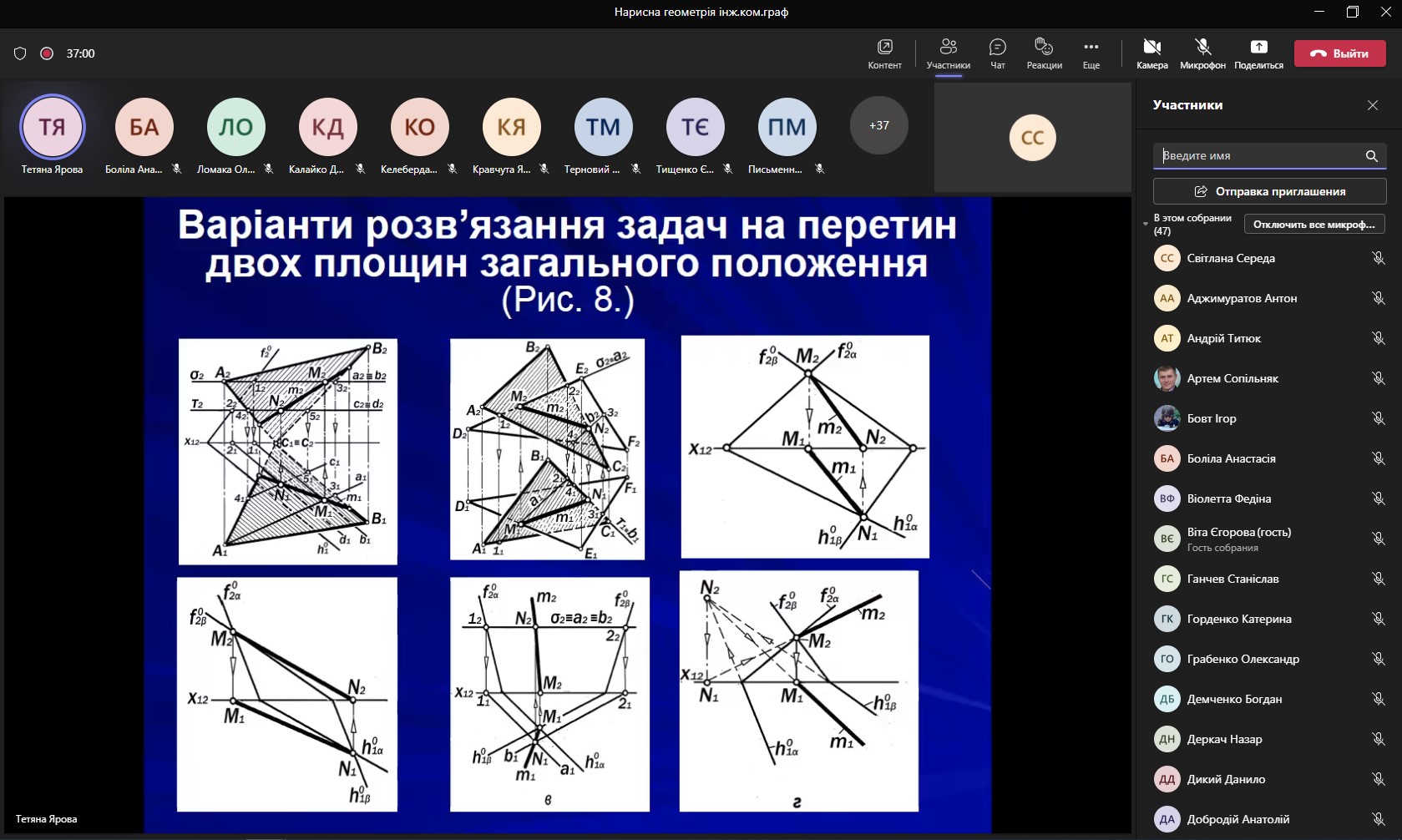Toggle the Камера button on
This screenshot has width=1402, height=840.
tap(1151, 53)
